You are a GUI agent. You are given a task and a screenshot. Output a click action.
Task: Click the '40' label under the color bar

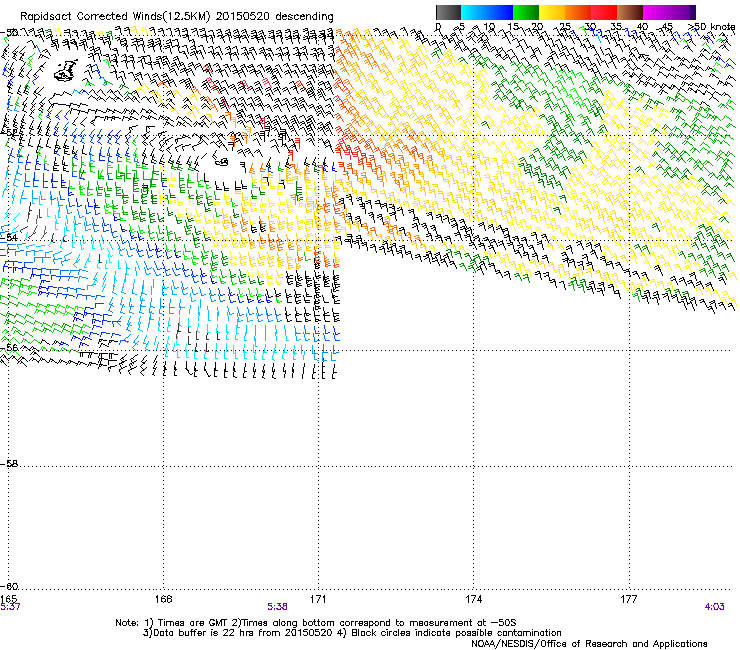642,27
